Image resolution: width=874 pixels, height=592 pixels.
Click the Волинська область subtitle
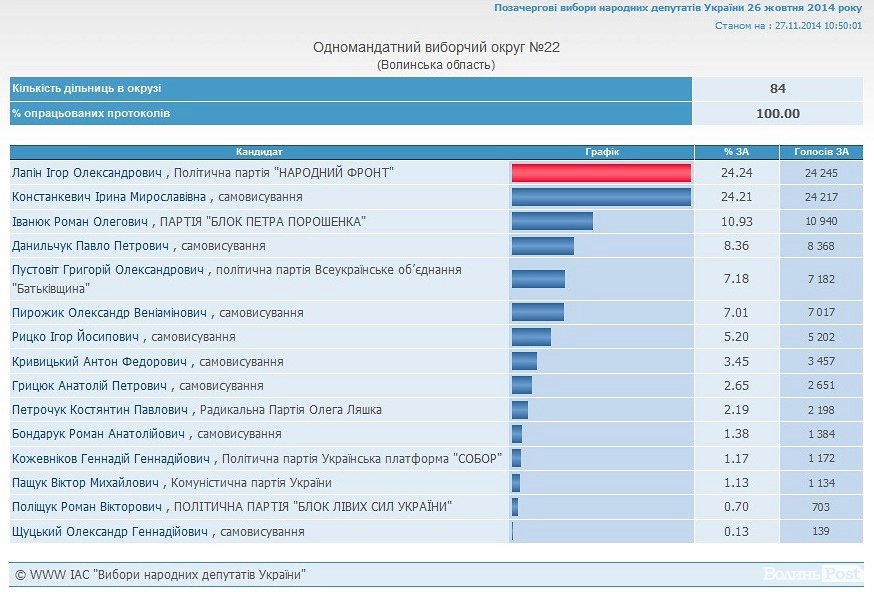point(436,65)
